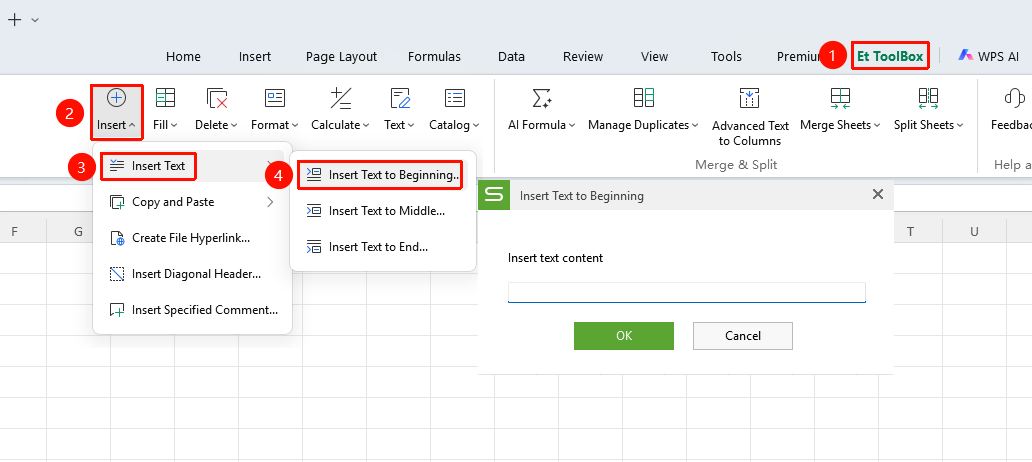Expand the Catalog dropdown arrow
The width and height of the screenshot is (1032, 462).
pos(476,125)
